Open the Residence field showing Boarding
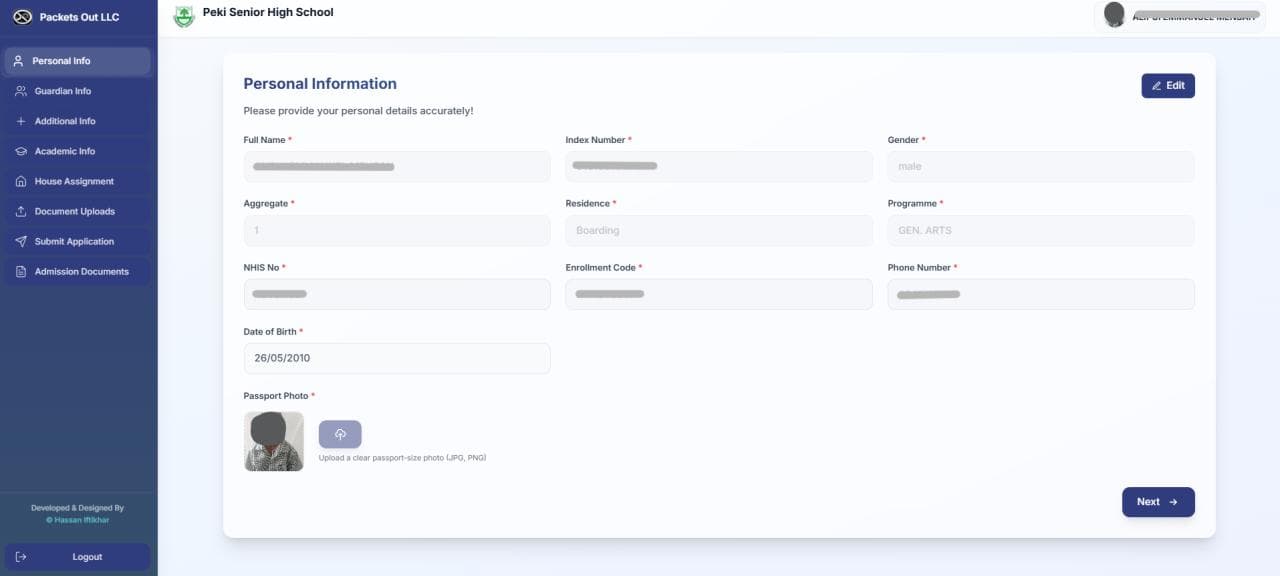The image size is (1280, 576). tap(719, 231)
